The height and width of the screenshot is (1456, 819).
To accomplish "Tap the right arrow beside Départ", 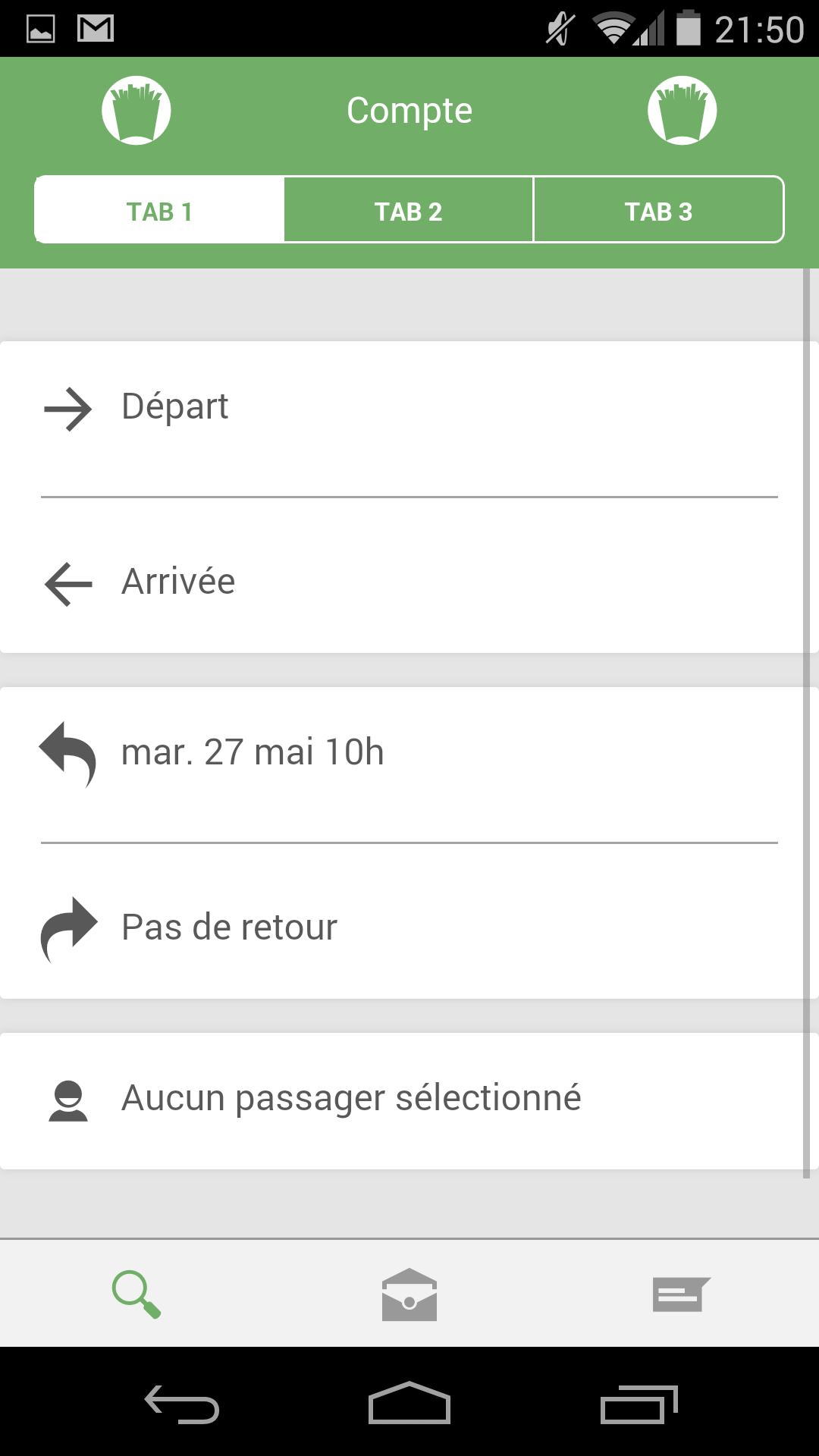I will [x=68, y=409].
